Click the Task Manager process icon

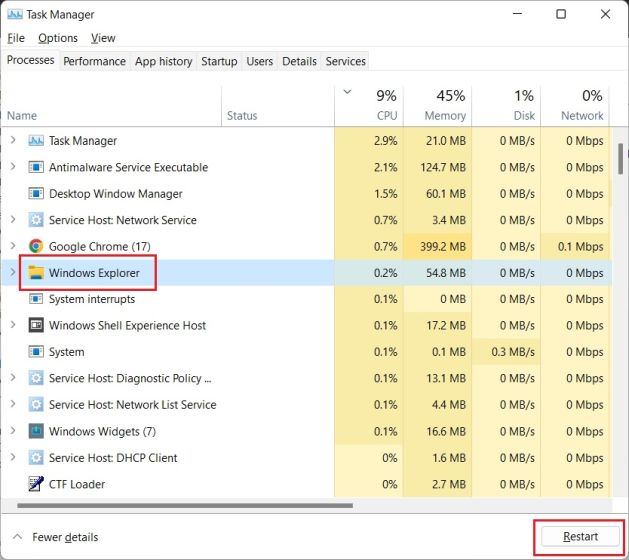36,141
